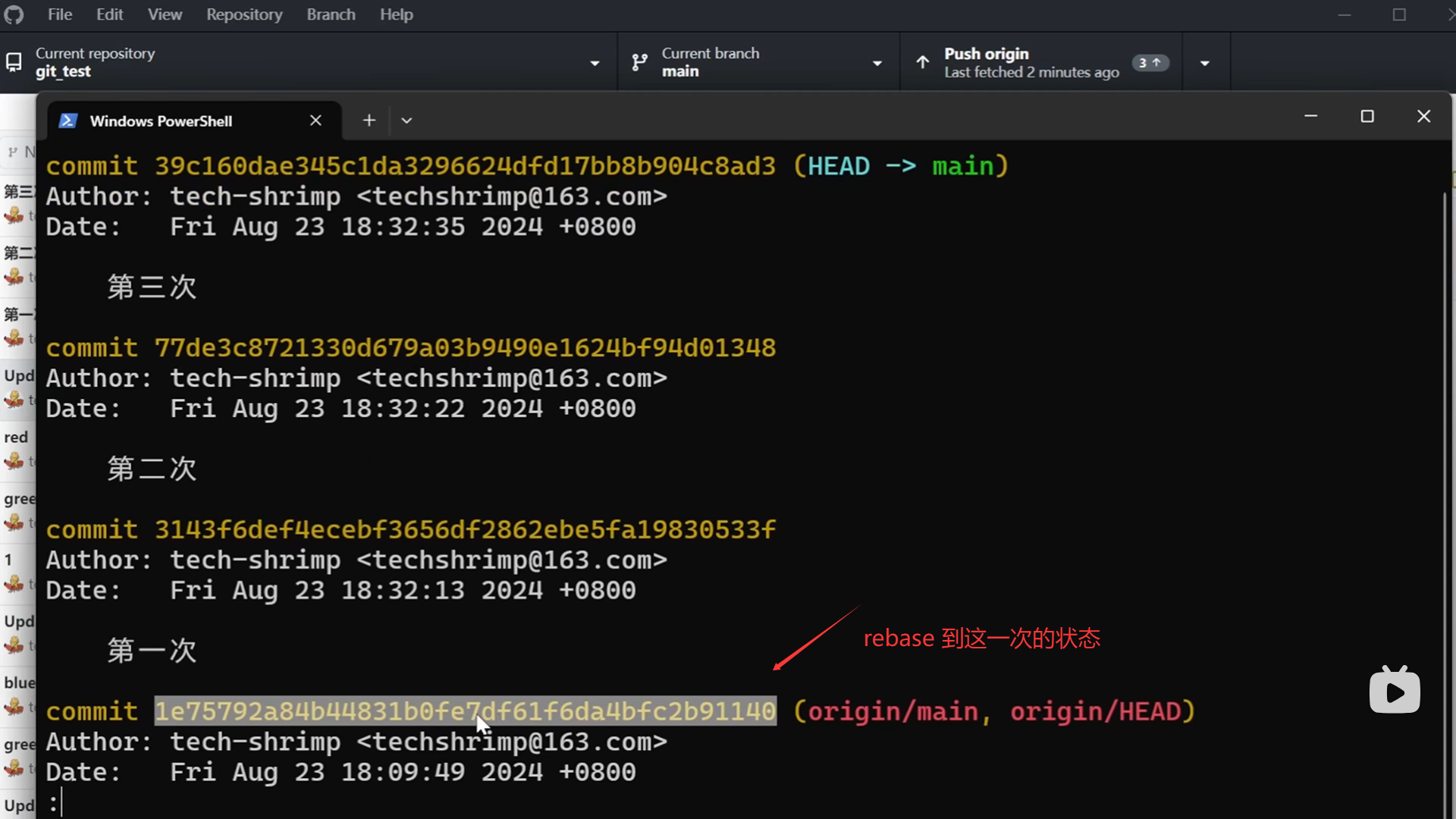The image size is (1456, 819).
Task: Close the Windows PowerShell tab
Action: pos(316,121)
